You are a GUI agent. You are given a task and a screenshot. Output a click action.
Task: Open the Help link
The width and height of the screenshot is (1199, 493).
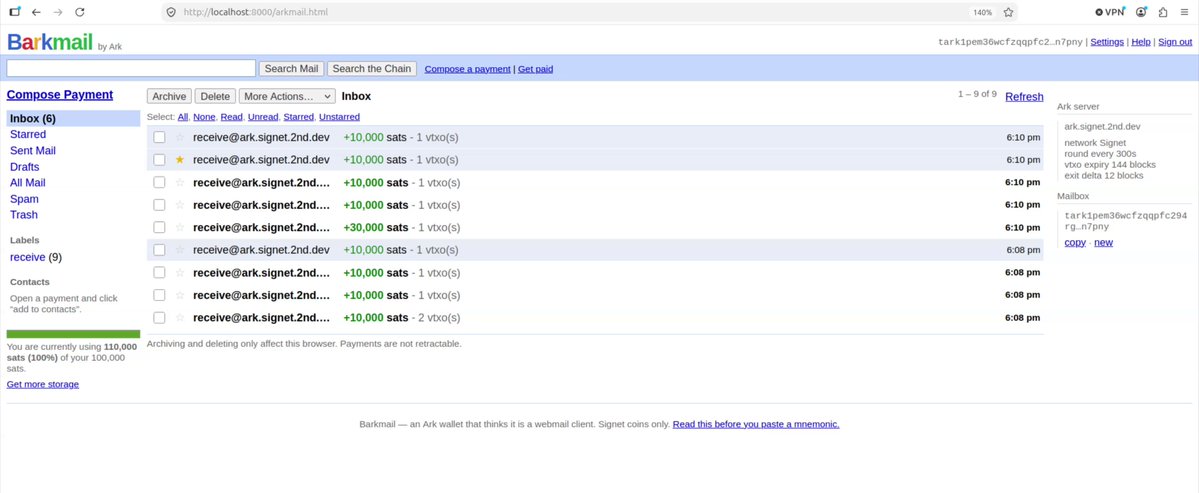(1140, 42)
